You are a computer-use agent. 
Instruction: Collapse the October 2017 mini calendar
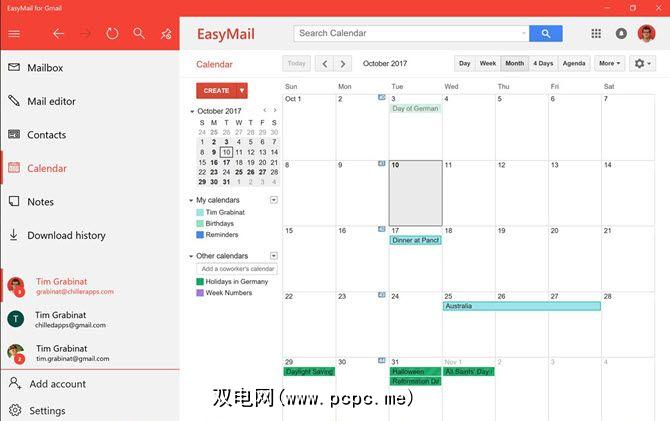[192, 111]
